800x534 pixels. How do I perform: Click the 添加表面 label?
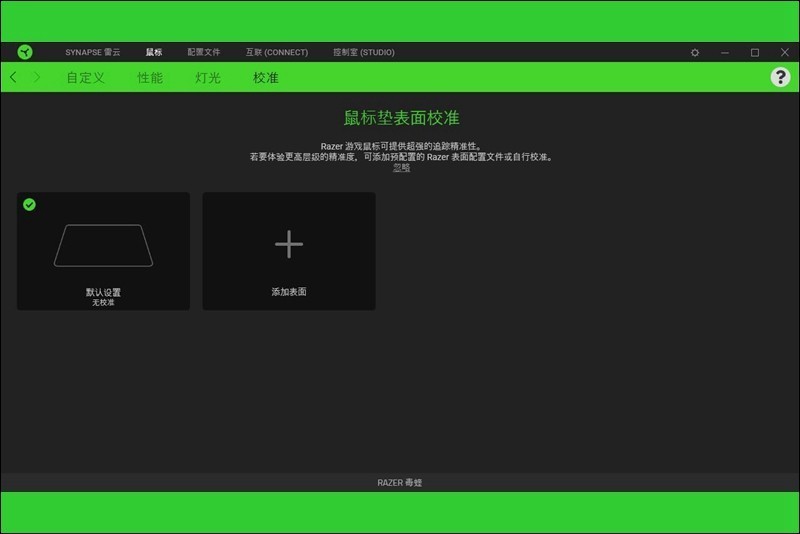click(x=289, y=292)
